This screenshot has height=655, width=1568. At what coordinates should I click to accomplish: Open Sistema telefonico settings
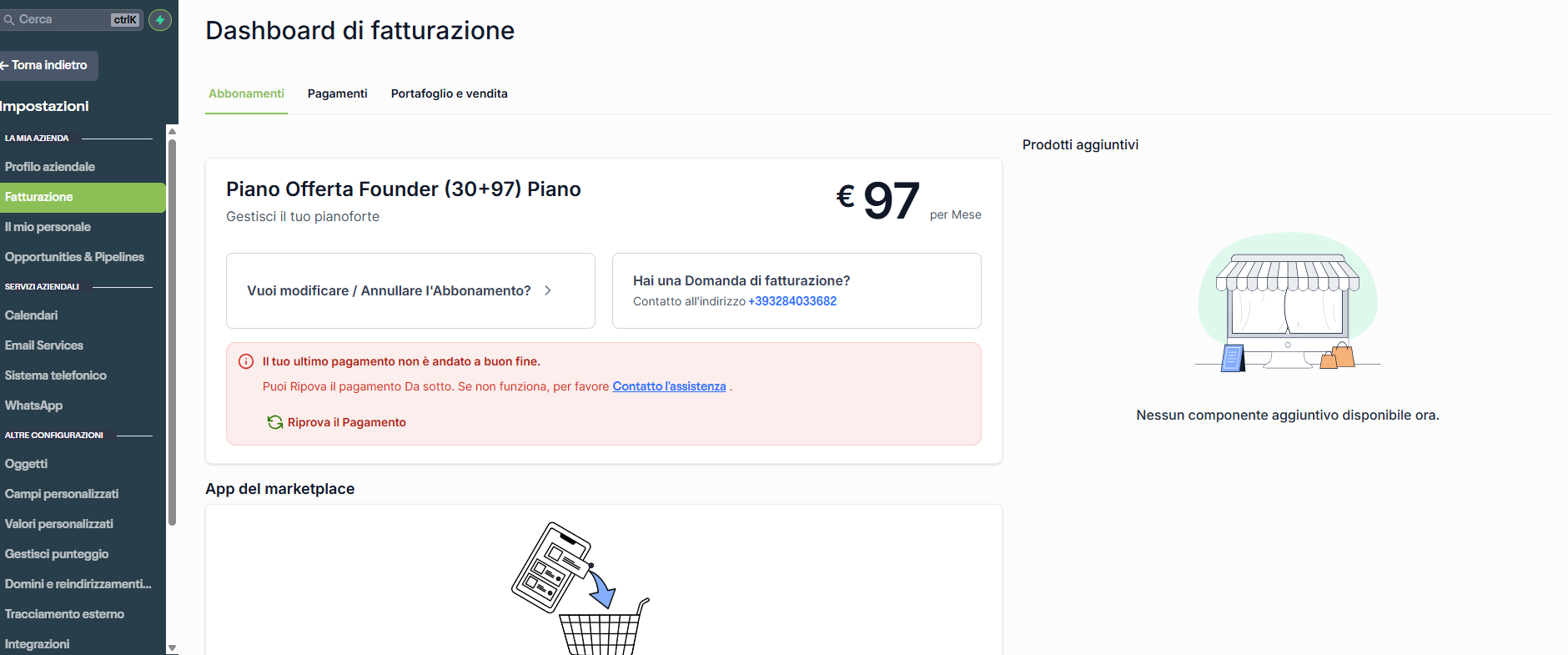coord(56,375)
